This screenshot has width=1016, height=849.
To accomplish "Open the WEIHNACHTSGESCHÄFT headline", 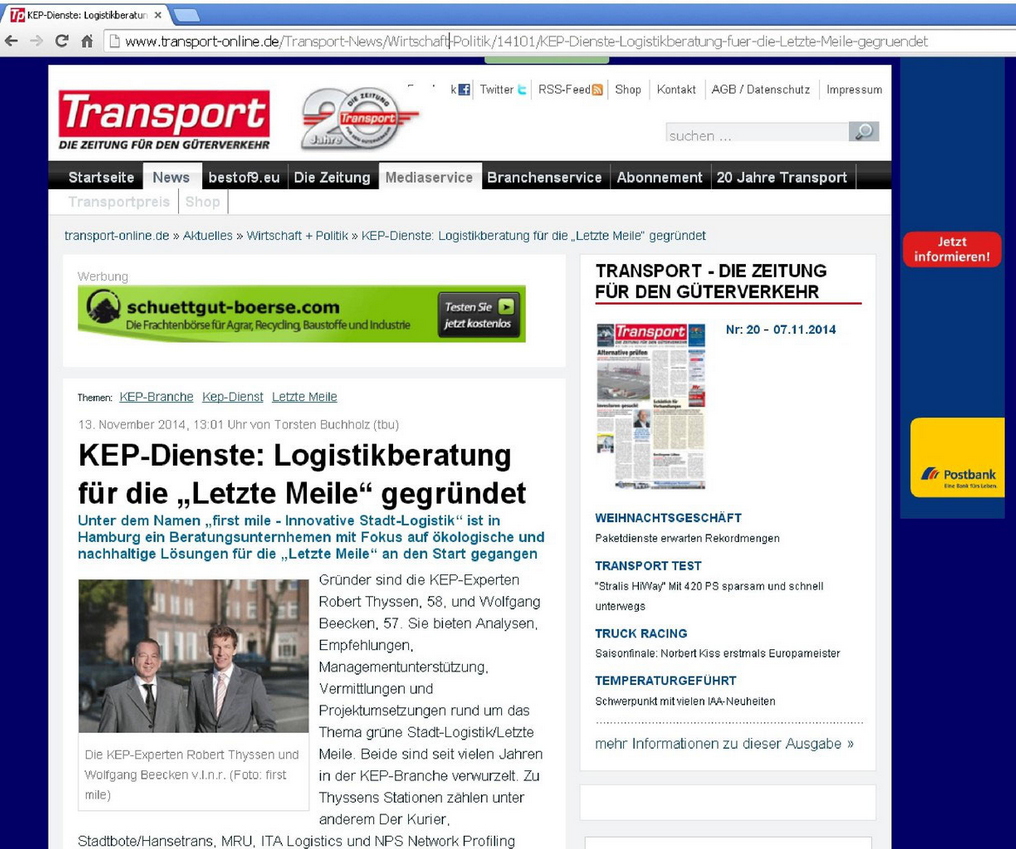I will click(x=668, y=518).
